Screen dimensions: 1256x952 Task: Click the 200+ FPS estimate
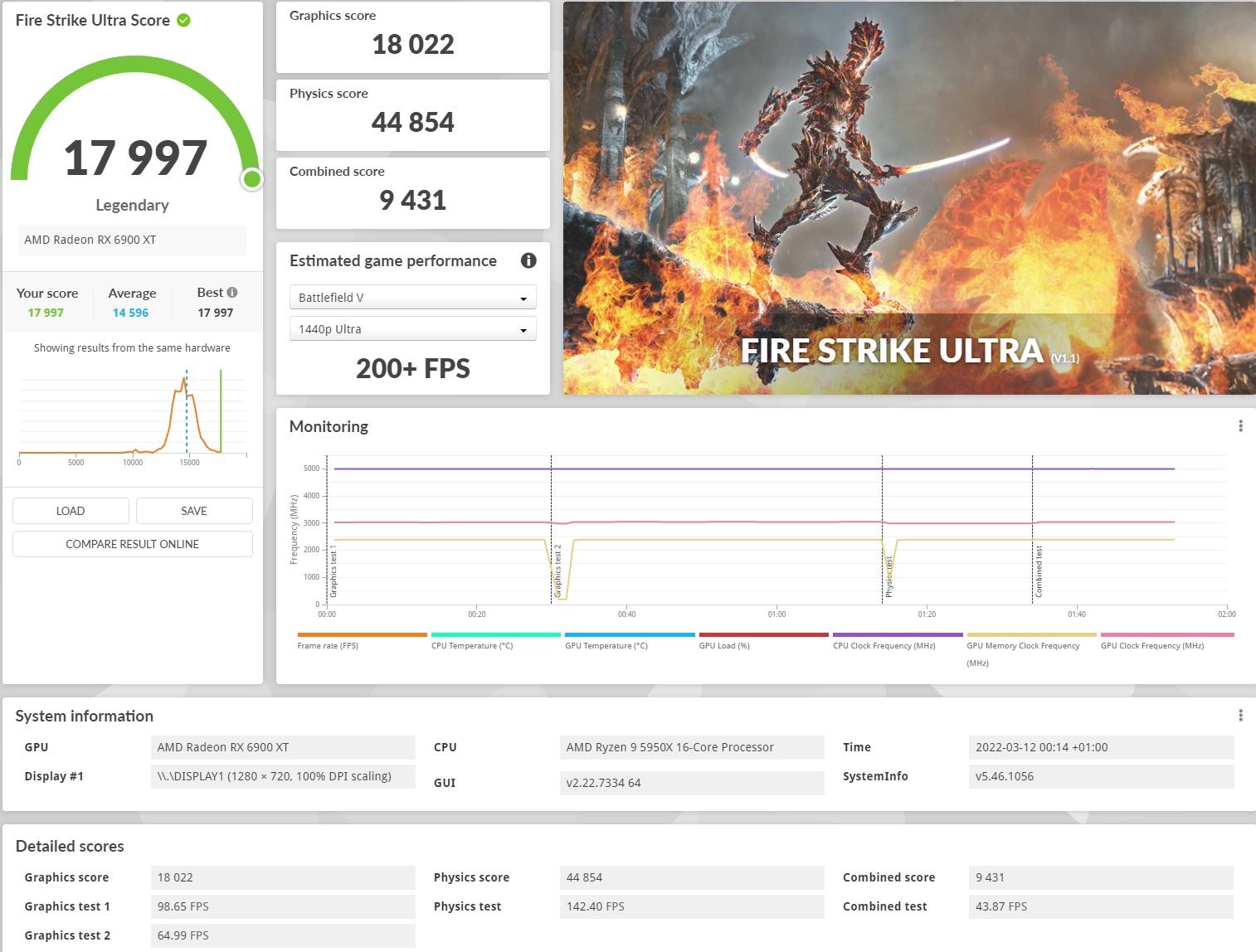(x=413, y=368)
